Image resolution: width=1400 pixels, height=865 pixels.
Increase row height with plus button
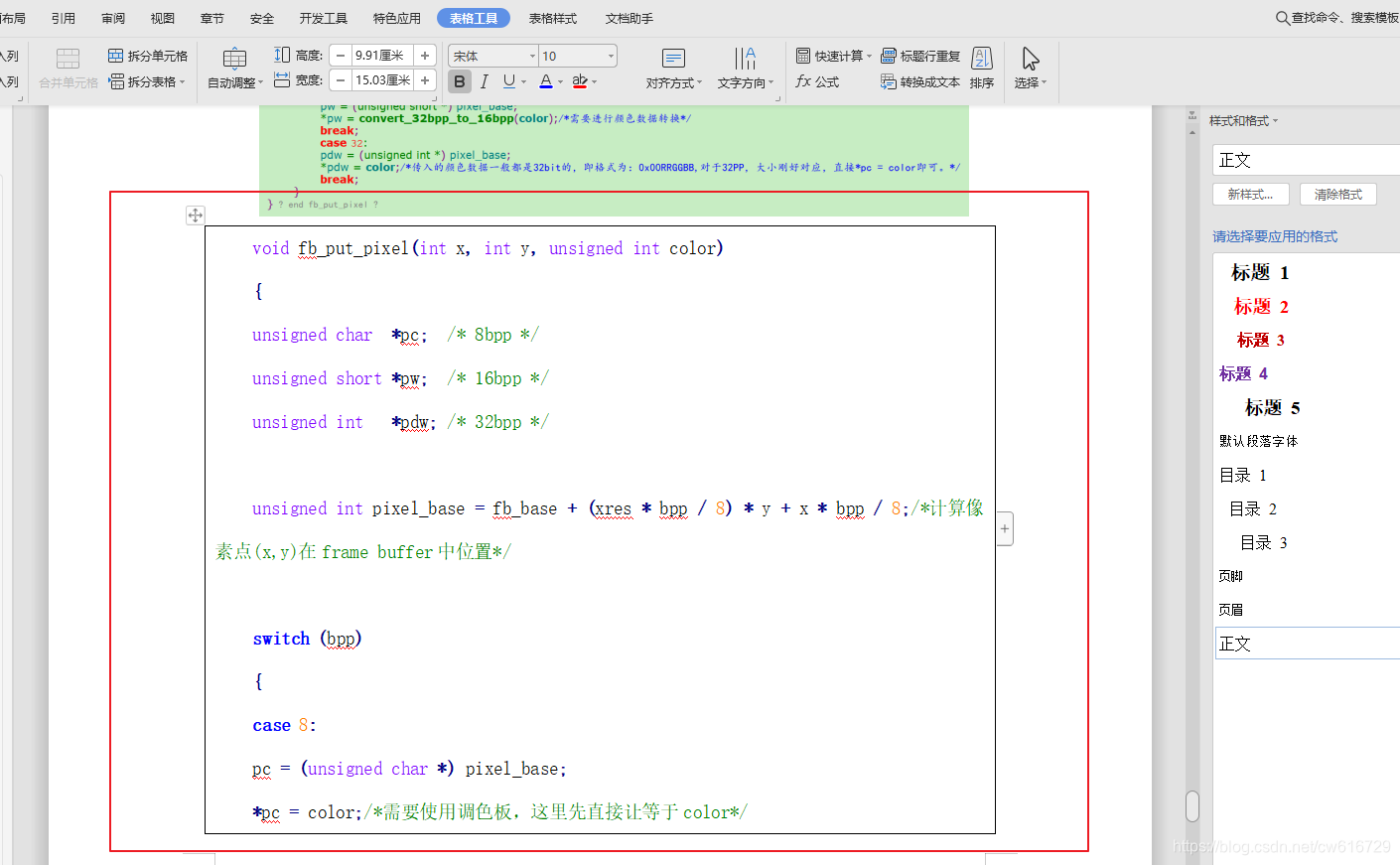tap(425, 56)
